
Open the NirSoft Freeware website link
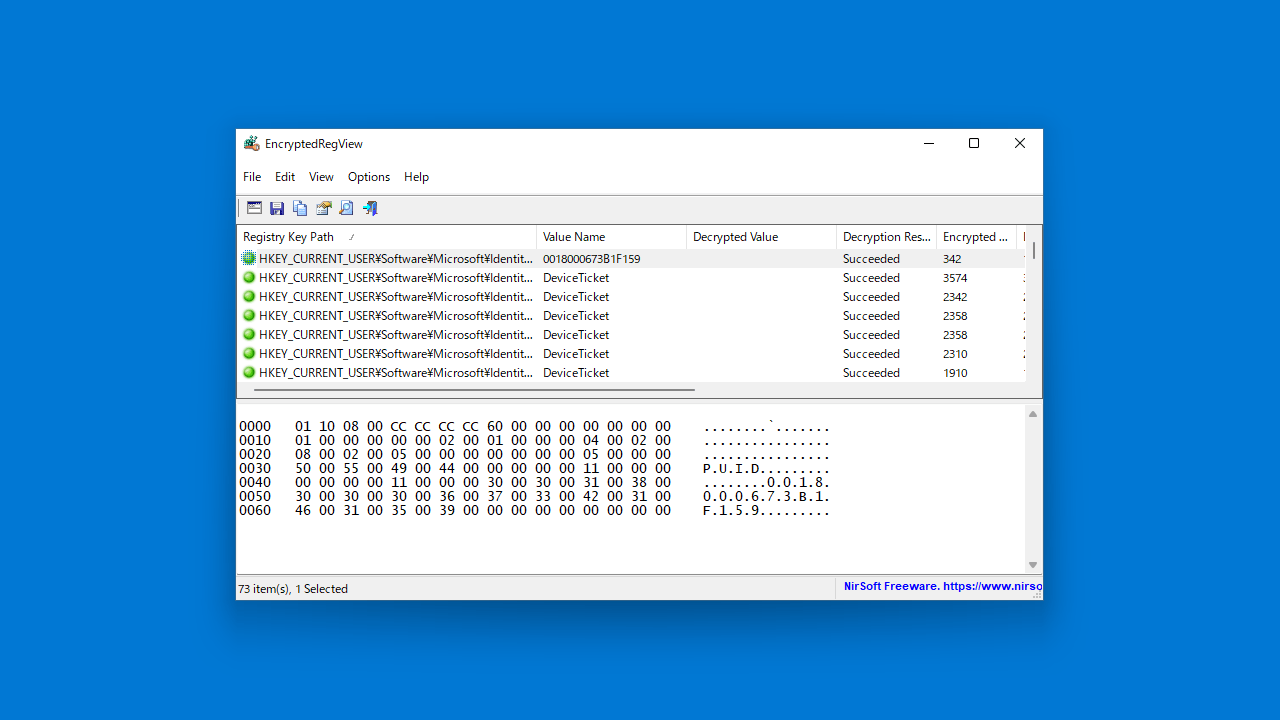942,587
